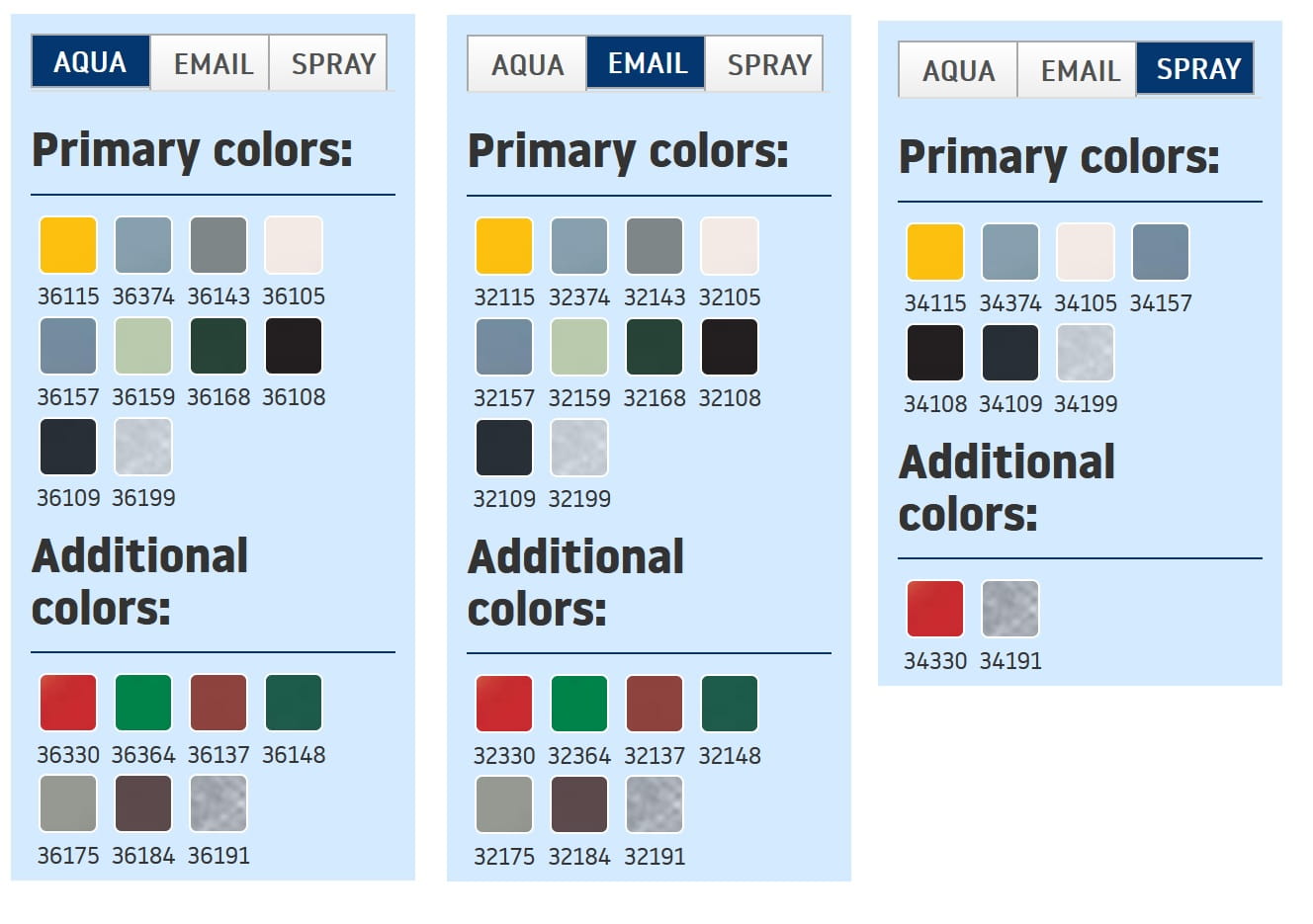Choose dark navy swatch 34109
The width and height of the screenshot is (1313, 924).
[x=1010, y=353]
